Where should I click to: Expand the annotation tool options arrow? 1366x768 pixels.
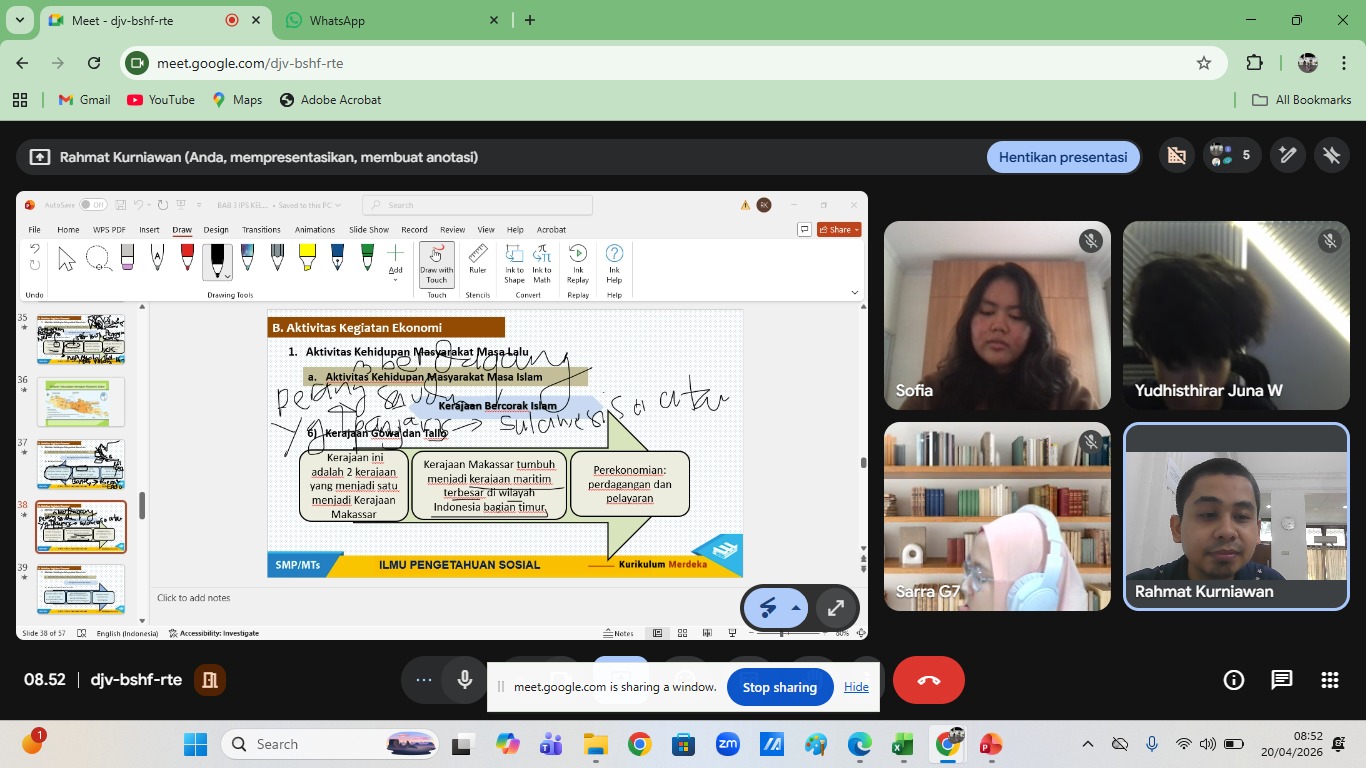(796, 607)
